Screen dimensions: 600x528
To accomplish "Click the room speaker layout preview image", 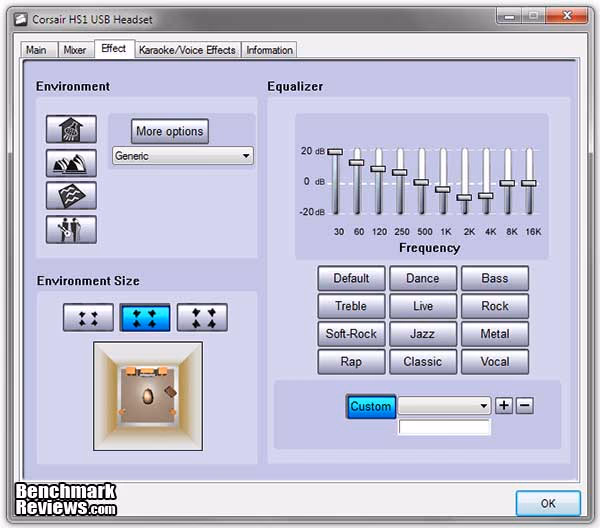I will 148,396.
